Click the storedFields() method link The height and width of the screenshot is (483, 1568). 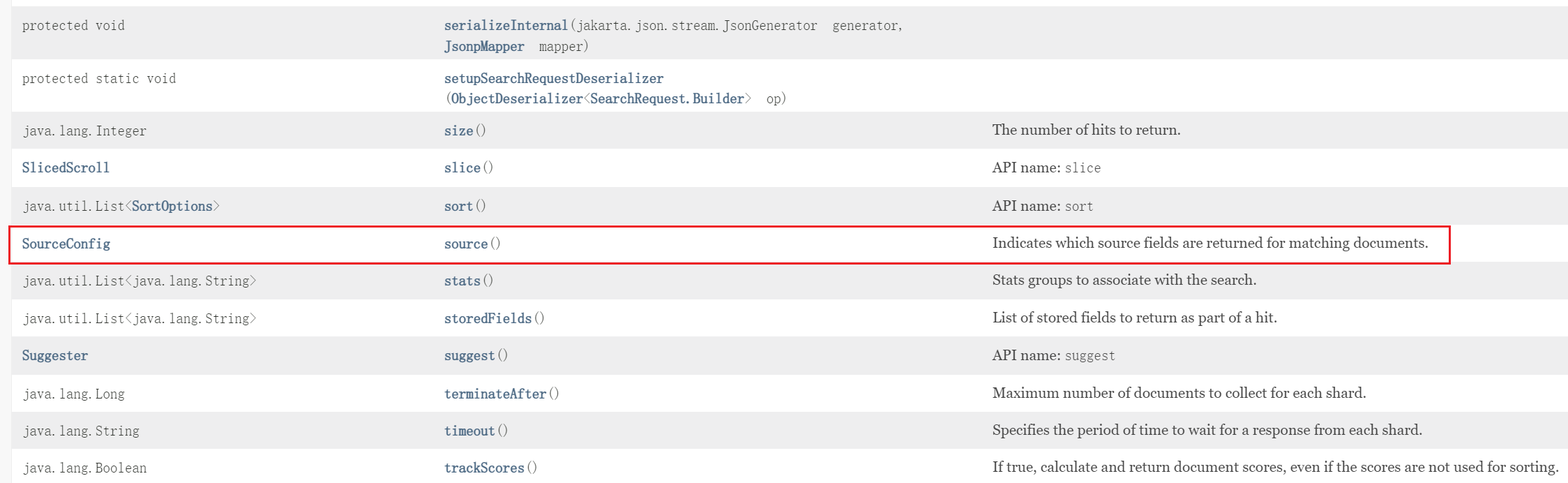click(x=488, y=319)
